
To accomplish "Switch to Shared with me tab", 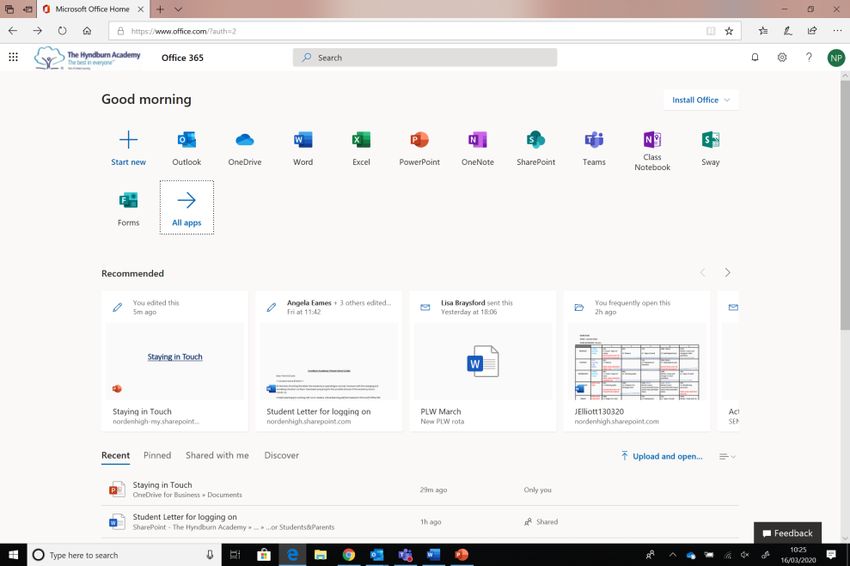I will point(217,455).
